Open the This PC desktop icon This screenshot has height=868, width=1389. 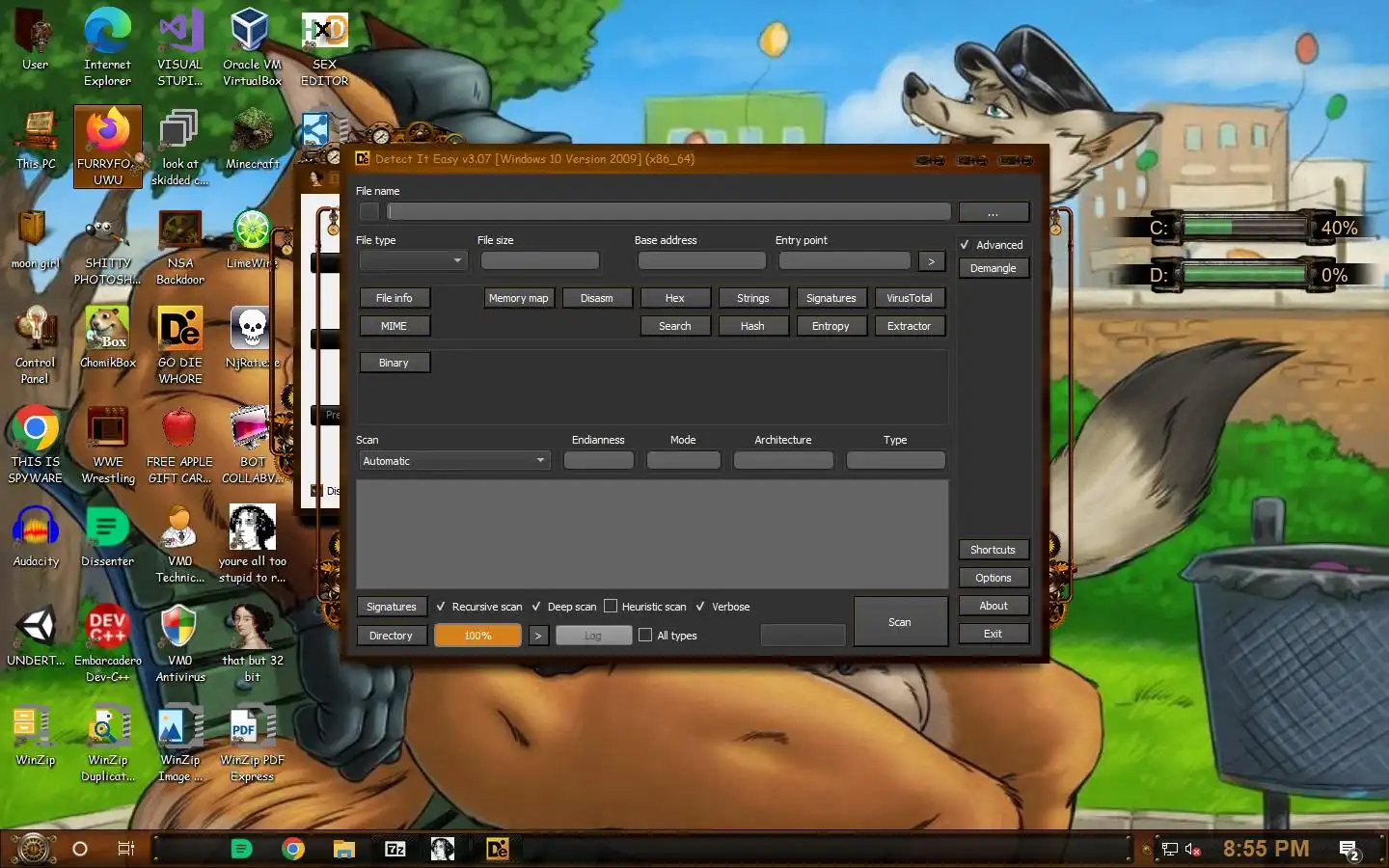coord(36,140)
